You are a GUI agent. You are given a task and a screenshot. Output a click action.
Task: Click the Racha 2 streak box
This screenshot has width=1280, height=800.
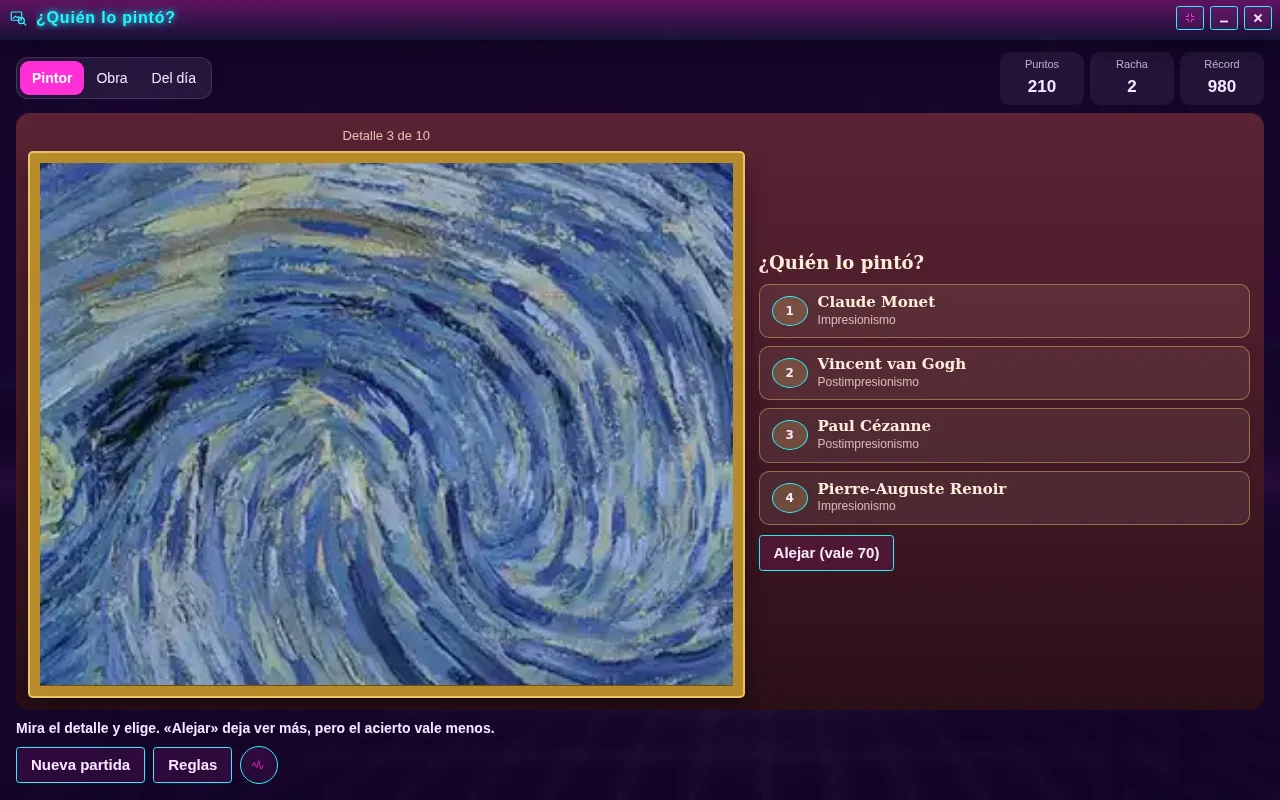(x=1132, y=78)
